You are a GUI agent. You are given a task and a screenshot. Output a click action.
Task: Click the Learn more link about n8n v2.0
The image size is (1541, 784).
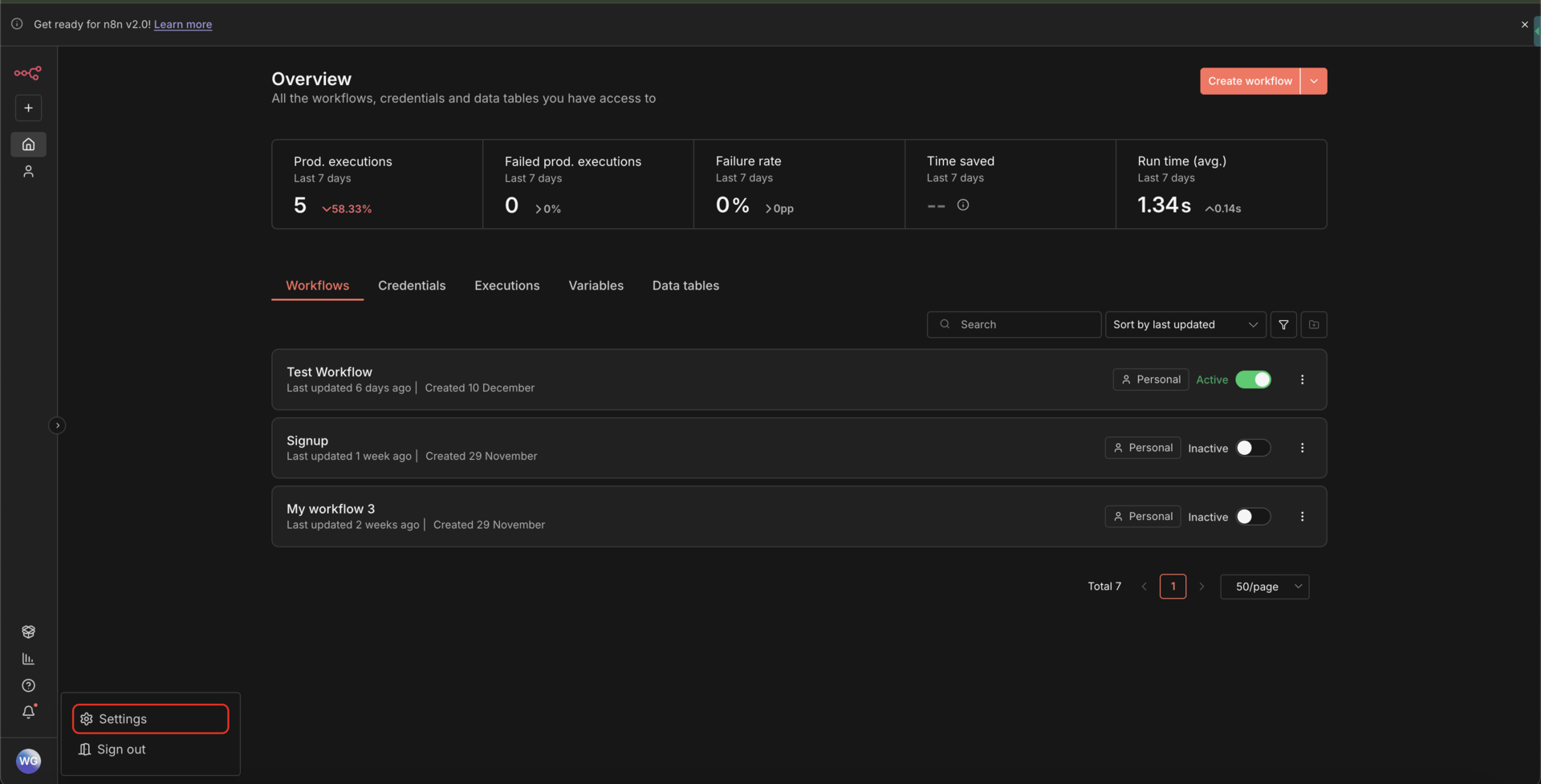click(182, 24)
